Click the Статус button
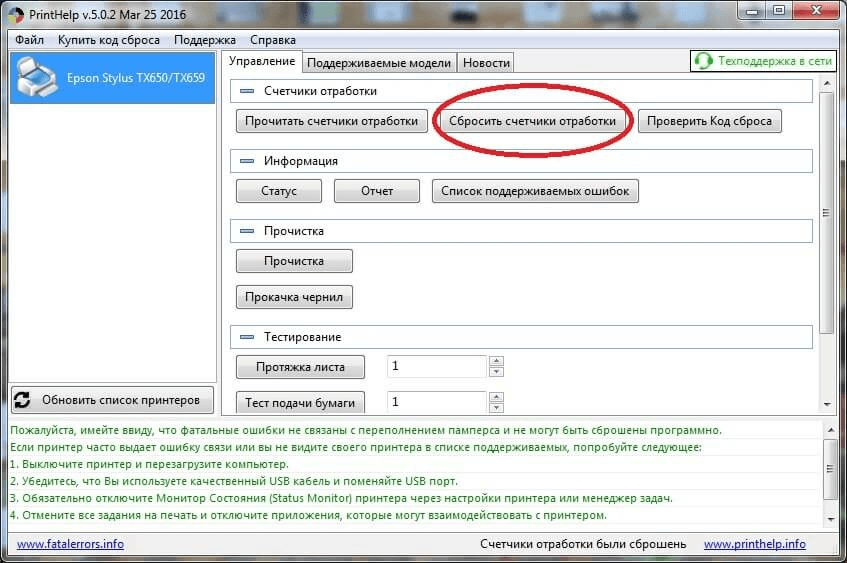This screenshot has height=563, width=847. pos(279,191)
